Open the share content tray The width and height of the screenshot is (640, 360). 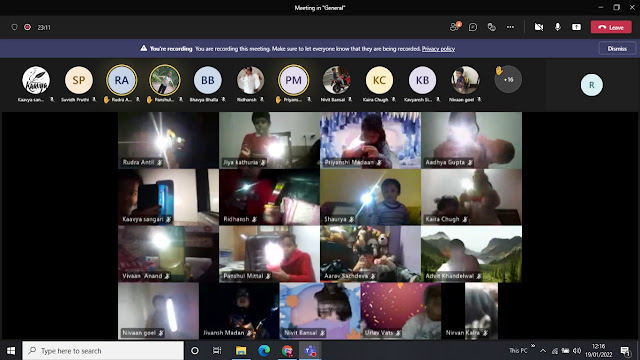point(576,27)
